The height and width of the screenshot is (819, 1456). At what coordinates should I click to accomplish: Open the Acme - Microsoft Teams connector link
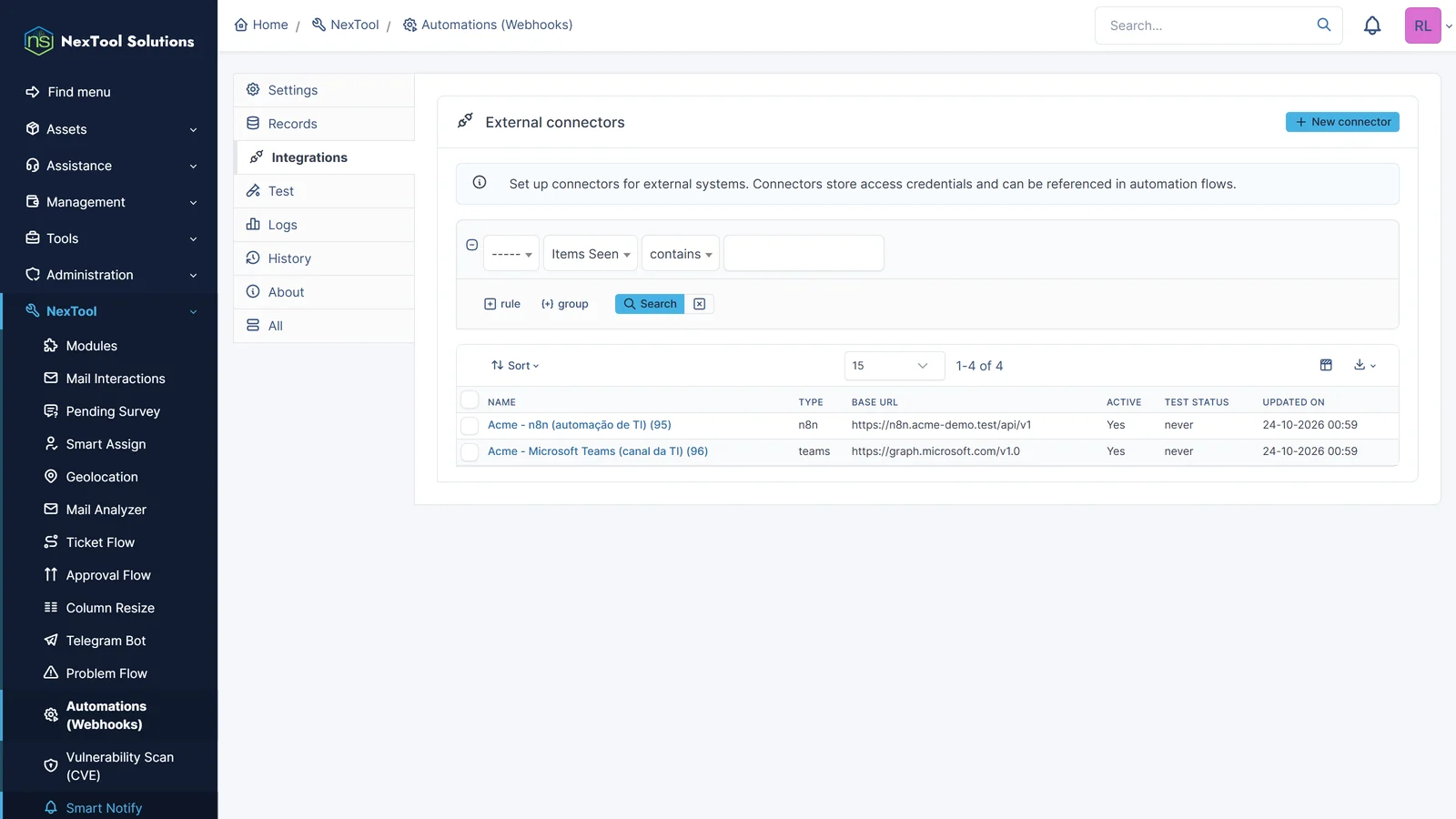[x=598, y=451]
